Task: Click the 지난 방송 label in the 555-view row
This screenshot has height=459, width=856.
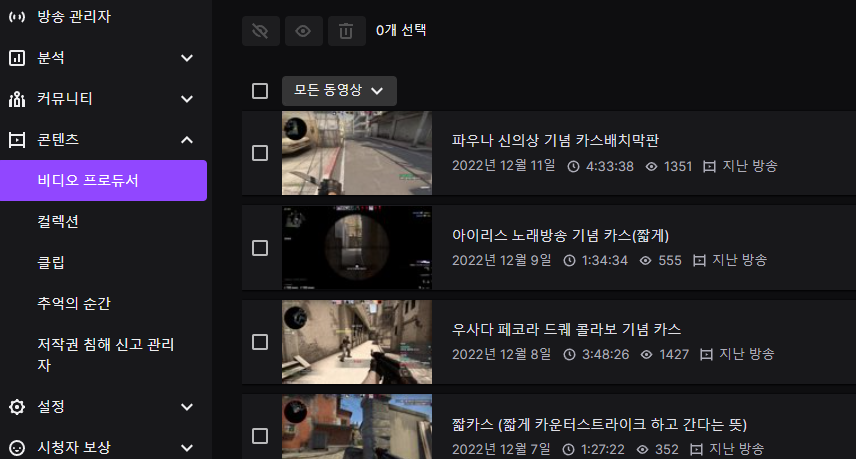Action: 740,260
